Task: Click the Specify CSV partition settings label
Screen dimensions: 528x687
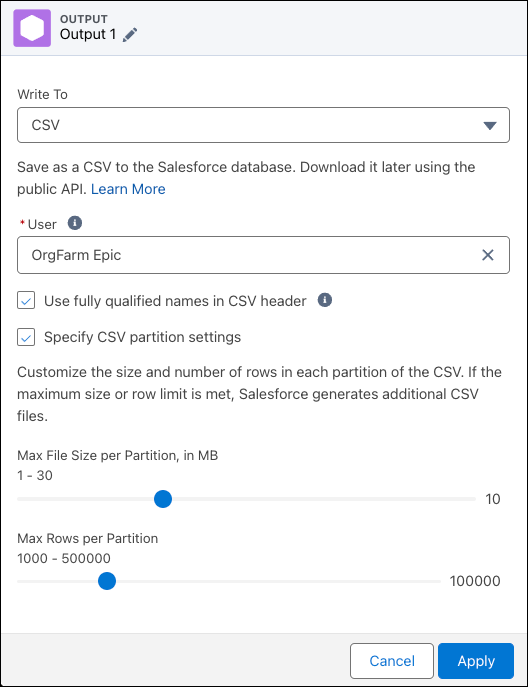Action: pos(142,337)
